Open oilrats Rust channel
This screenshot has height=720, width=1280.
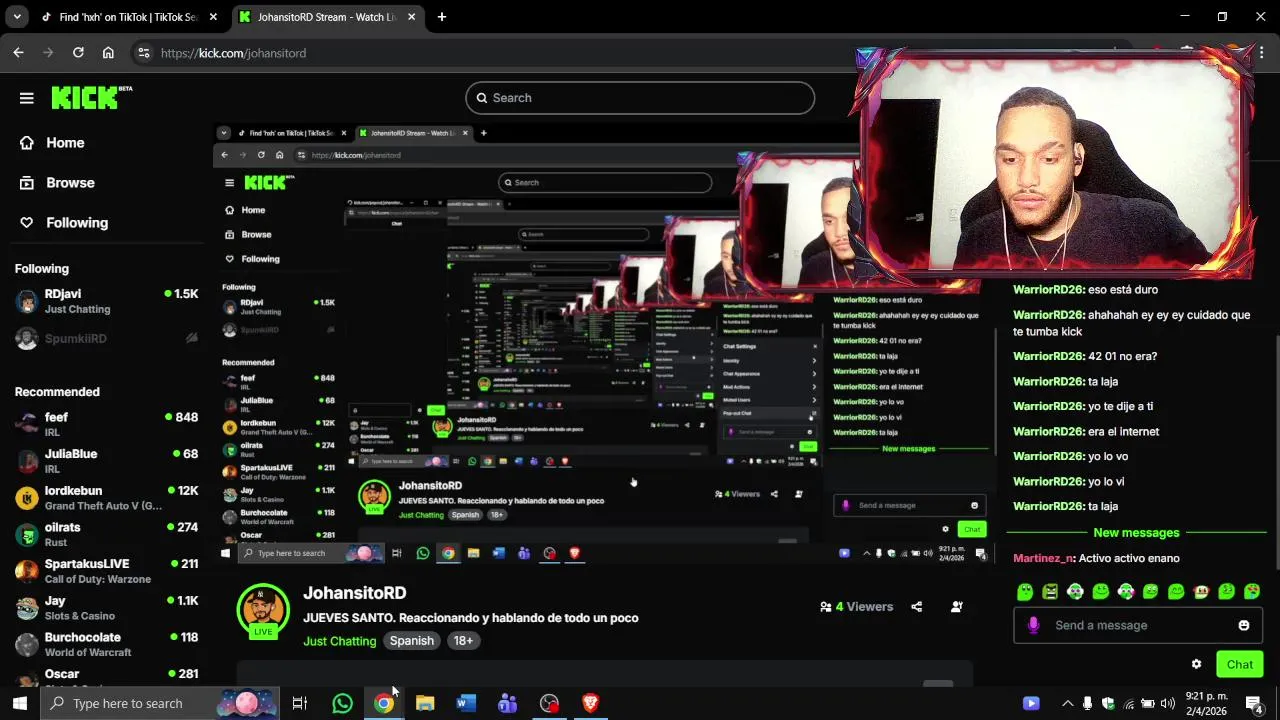pos(105,534)
